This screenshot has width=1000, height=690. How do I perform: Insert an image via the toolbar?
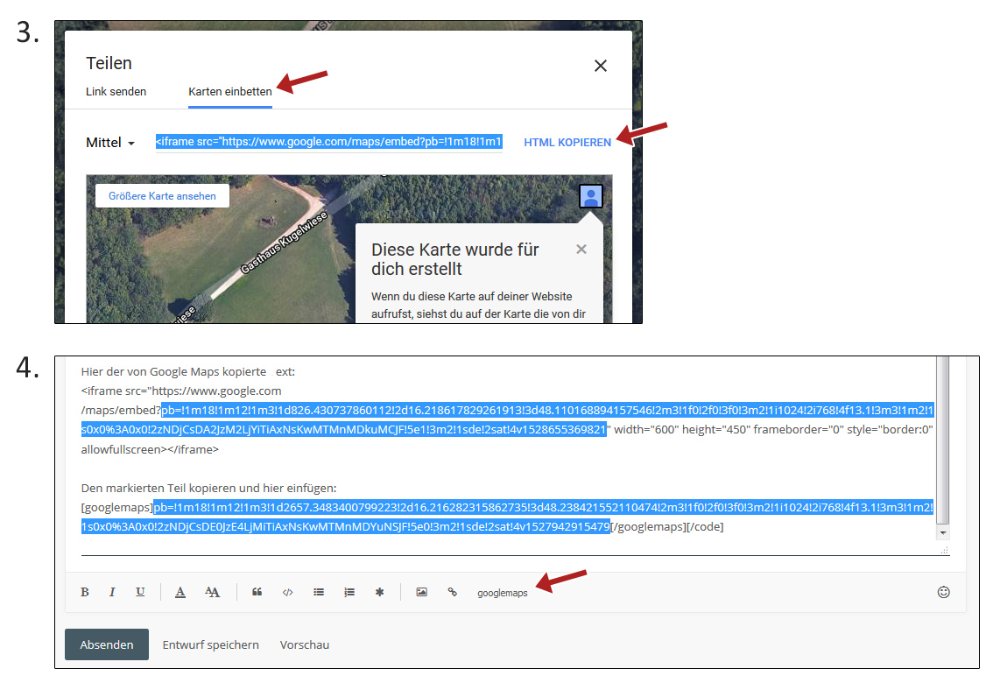(422, 592)
